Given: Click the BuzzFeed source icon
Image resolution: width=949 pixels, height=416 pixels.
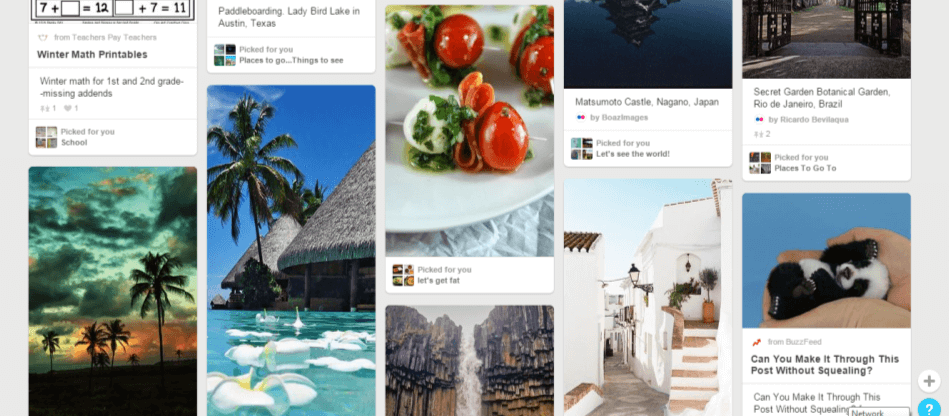Looking at the screenshot, I should tap(757, 342).
